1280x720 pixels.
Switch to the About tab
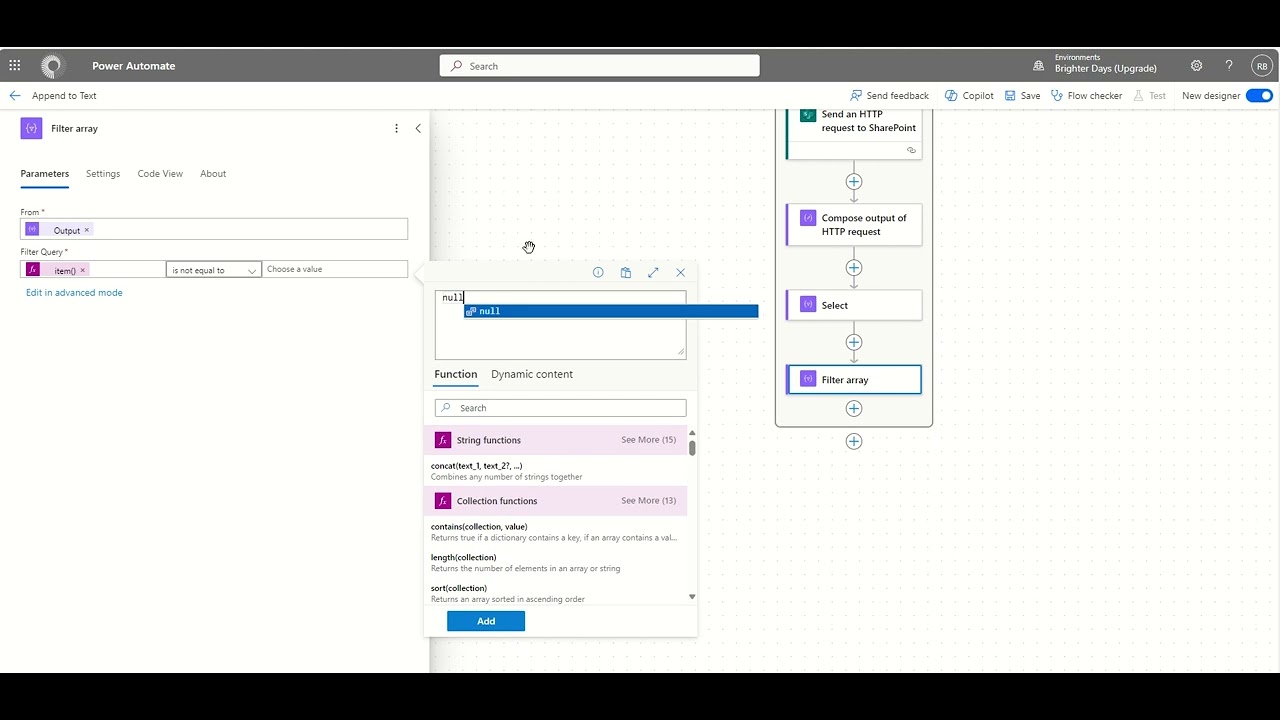coord(213,174)
